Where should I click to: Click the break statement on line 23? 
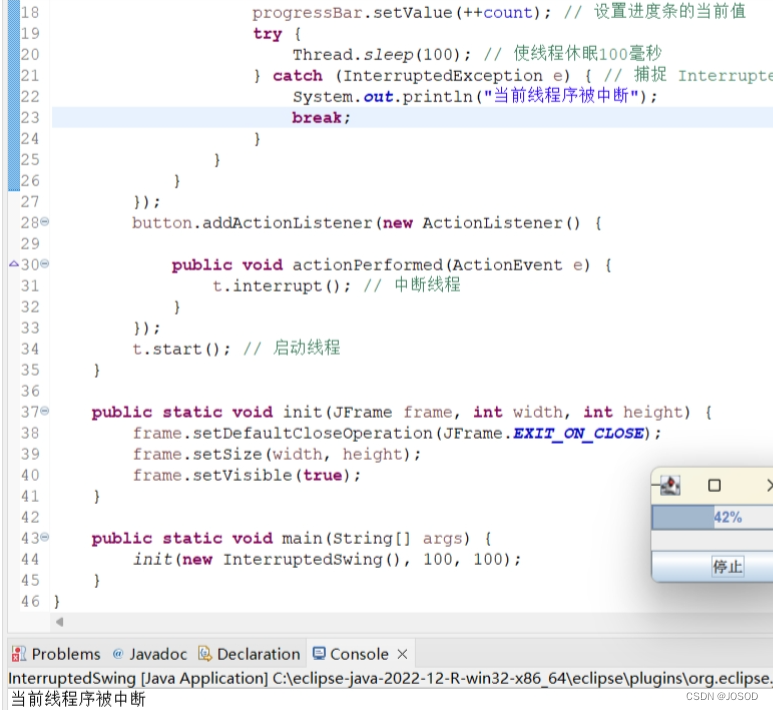320,118
